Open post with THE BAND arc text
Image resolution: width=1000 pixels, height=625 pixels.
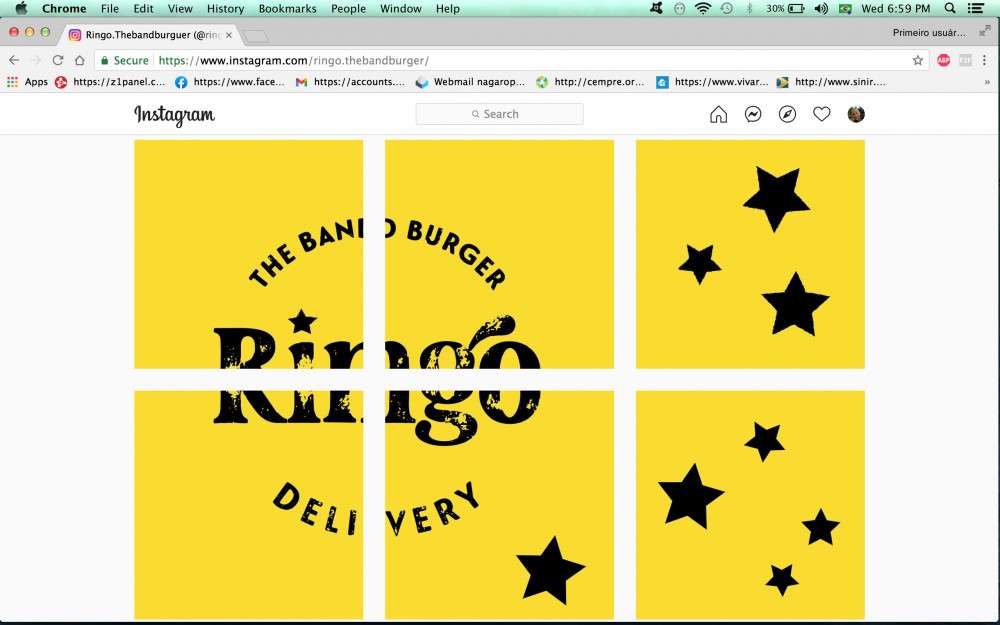[x=249, y=254]
